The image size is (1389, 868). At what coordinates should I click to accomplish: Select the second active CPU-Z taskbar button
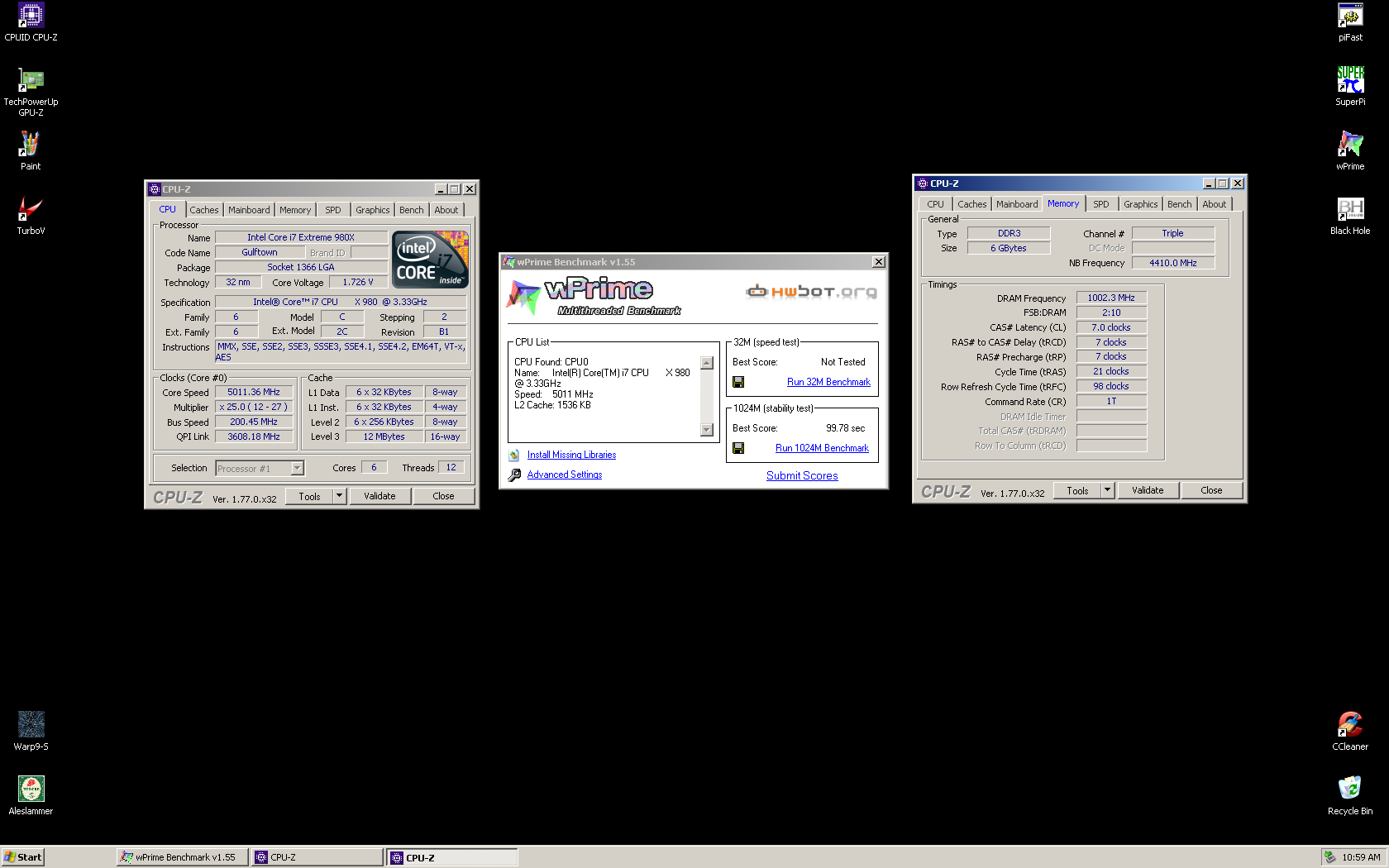452,857
